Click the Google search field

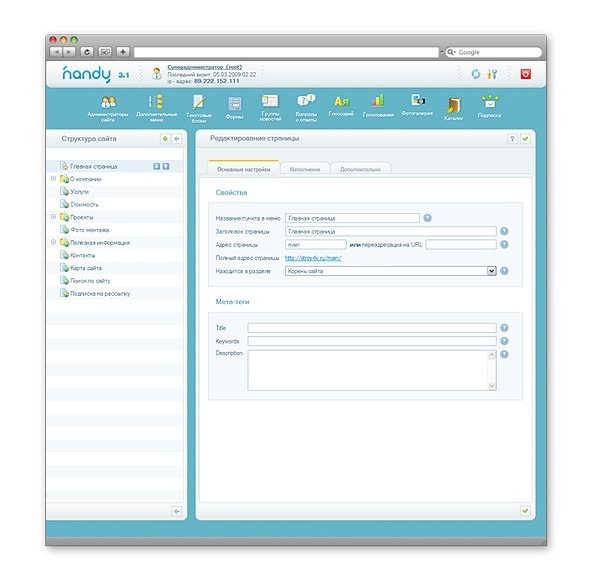pyautogui.click(x=494, y=52)
